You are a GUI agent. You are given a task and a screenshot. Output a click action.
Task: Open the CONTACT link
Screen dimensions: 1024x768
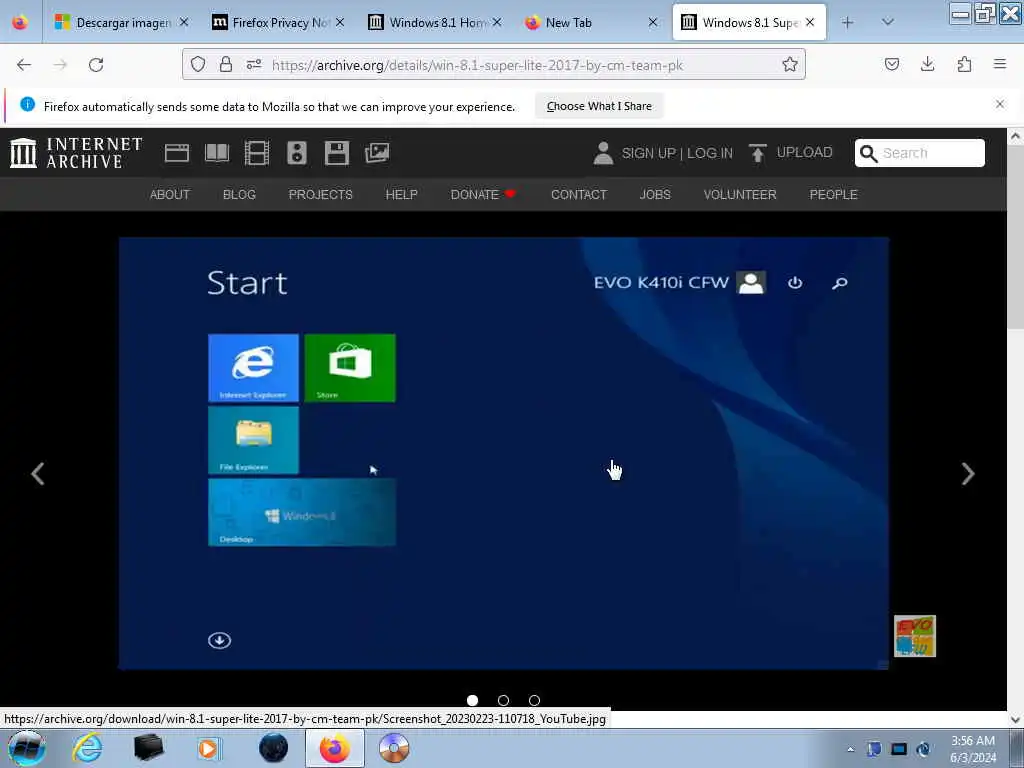[579, 195]
